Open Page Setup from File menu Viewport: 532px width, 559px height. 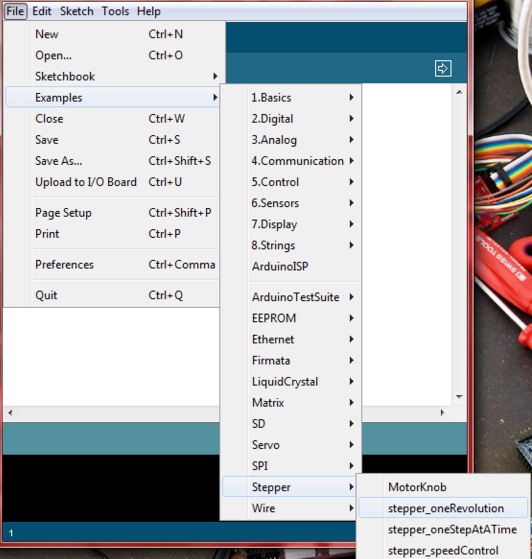113,213
